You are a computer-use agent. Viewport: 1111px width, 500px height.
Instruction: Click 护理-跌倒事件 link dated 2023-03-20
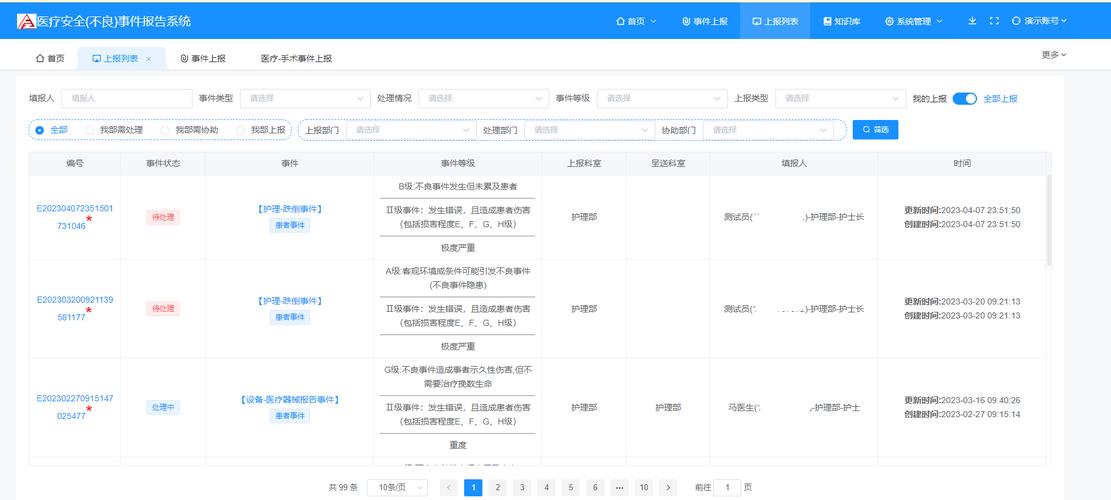[290, 301]
